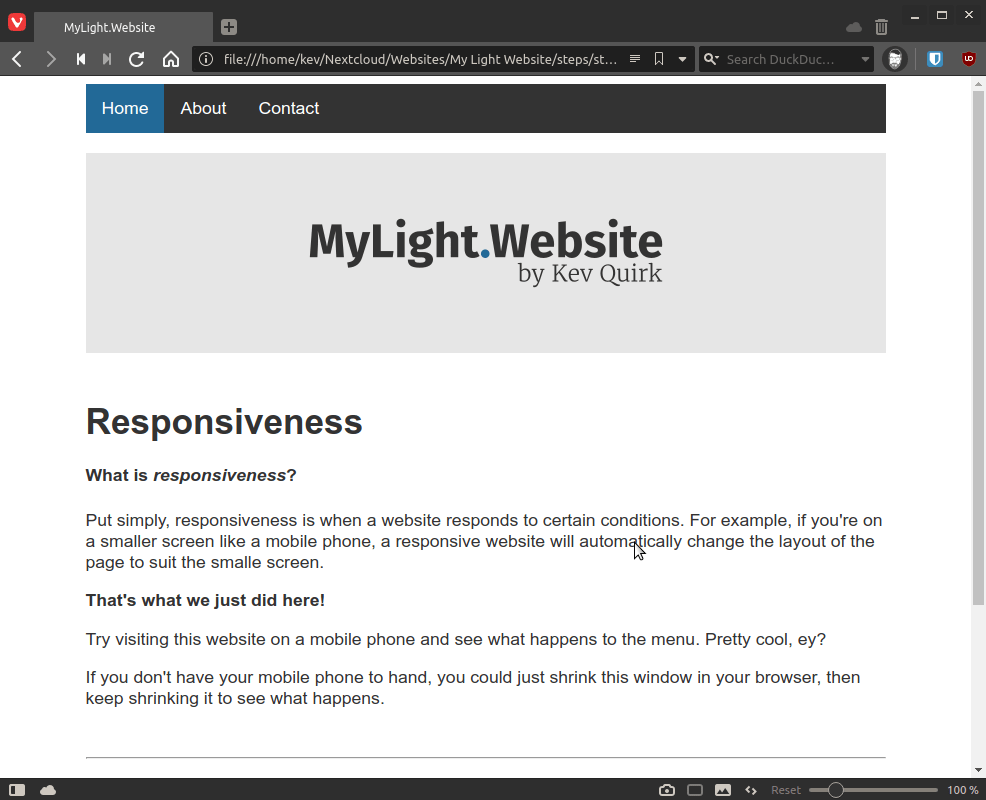986x800 pixels.
Task: Click the Bitwarden extension shield
Action: 933,59
